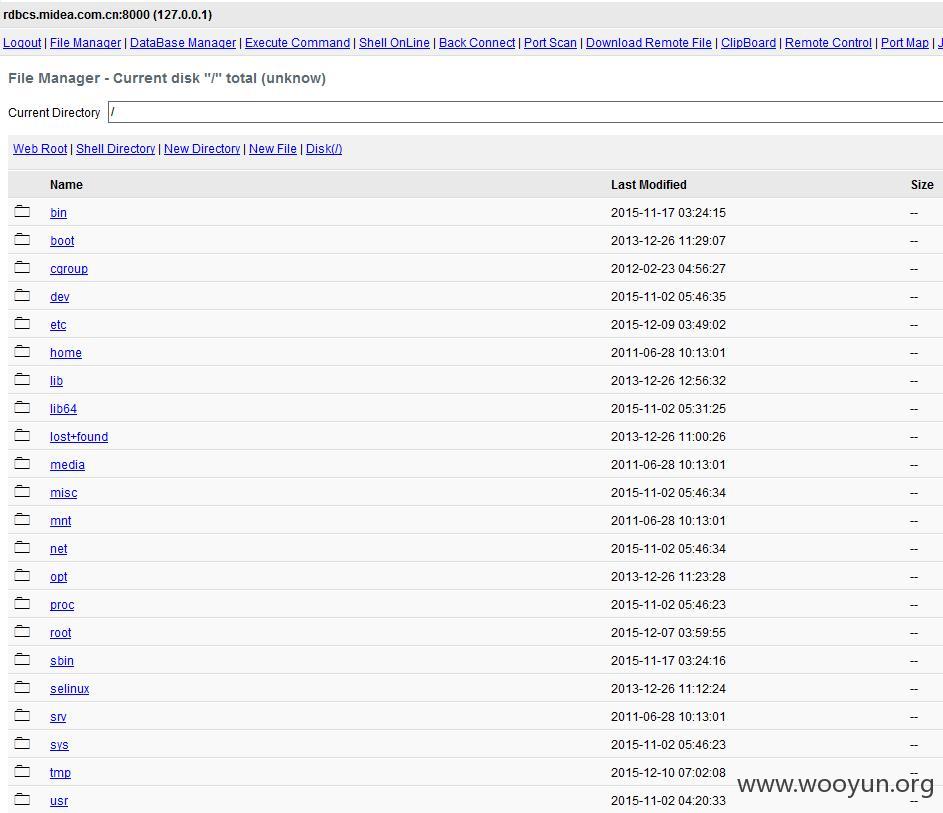Click the folder icon beside sbin
The height and width of the screenshot is (813, 943).
22,659
